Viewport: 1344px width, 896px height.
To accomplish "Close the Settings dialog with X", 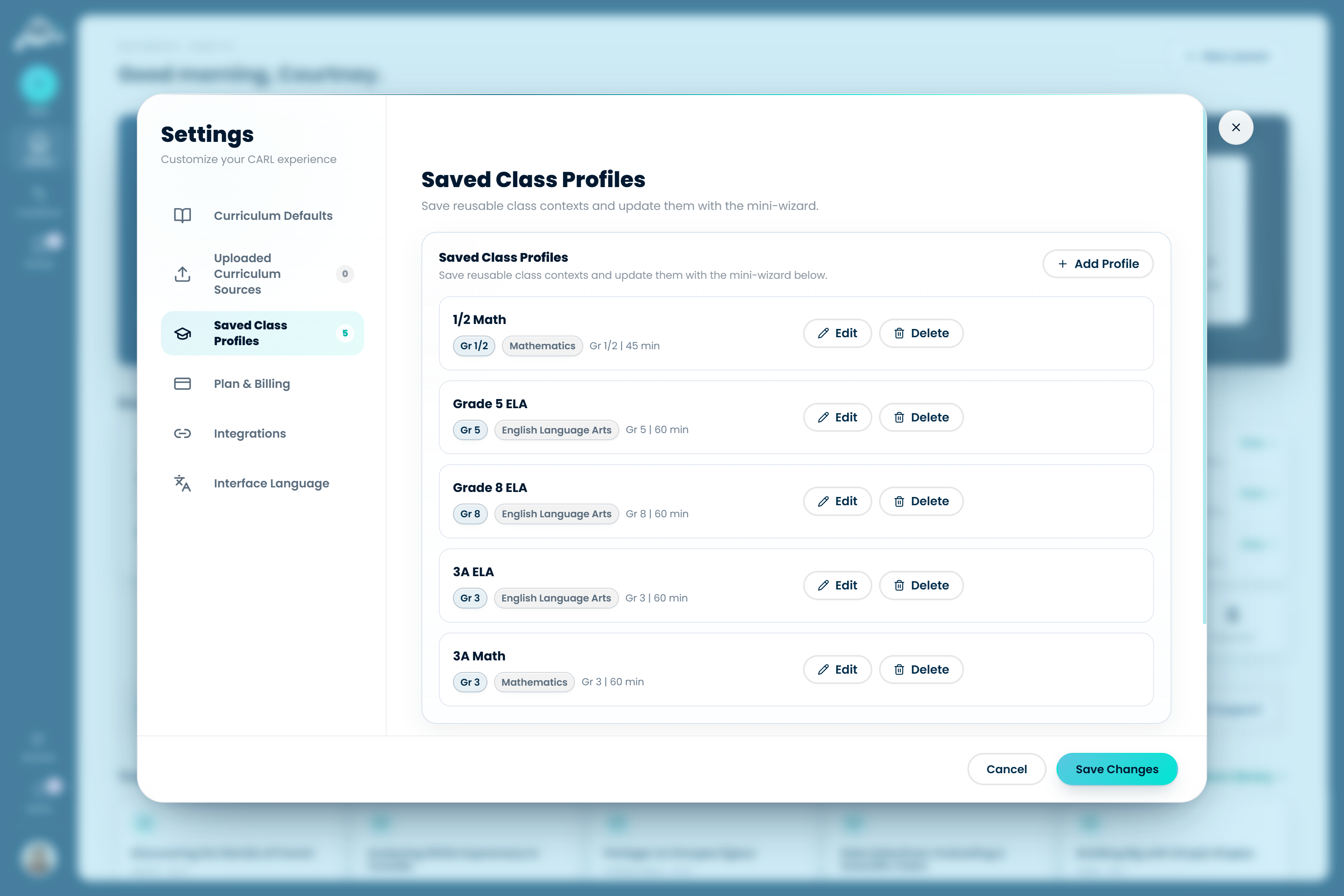I will pyautogui.click(x=1236, y=127).
